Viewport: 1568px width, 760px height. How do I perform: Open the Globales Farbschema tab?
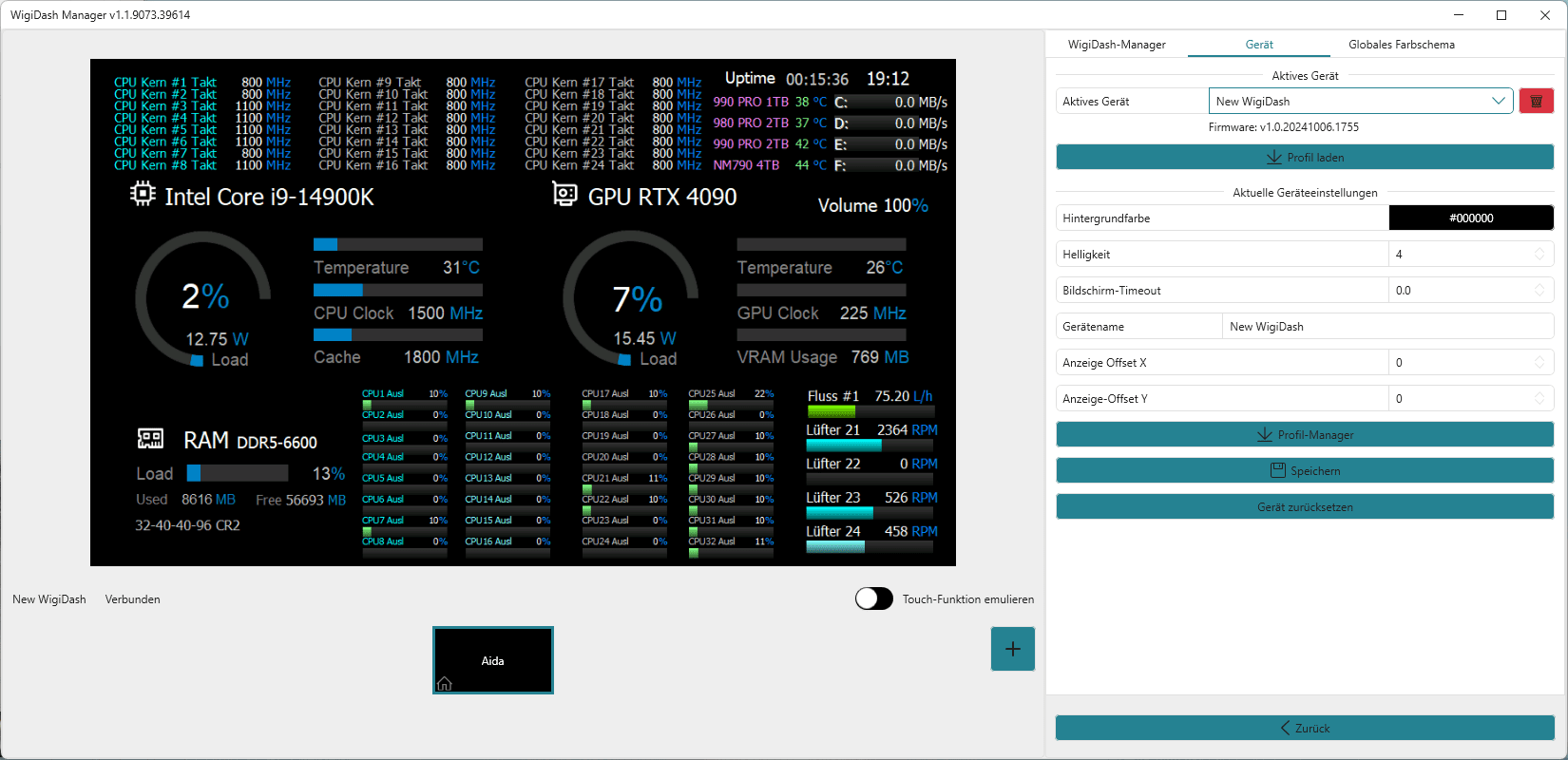(1402, 45)
